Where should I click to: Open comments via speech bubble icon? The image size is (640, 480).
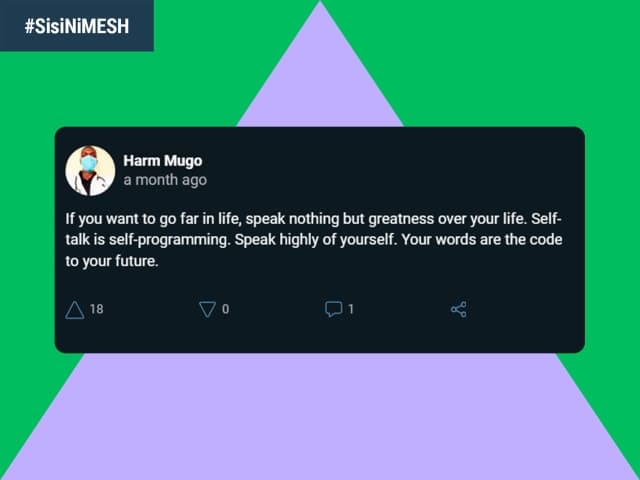pos(333,310)
